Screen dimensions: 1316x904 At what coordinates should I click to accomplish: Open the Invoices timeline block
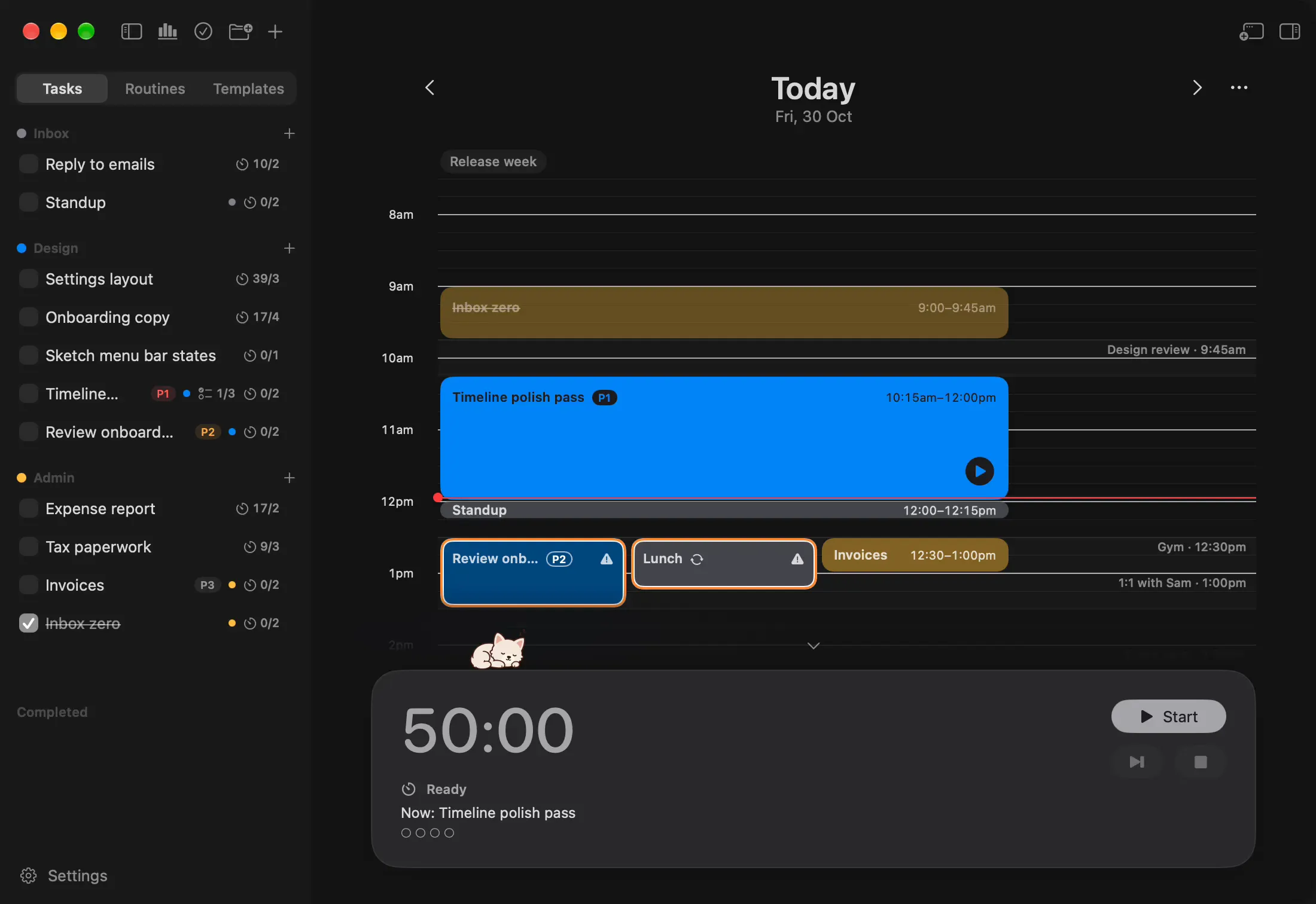915,555
